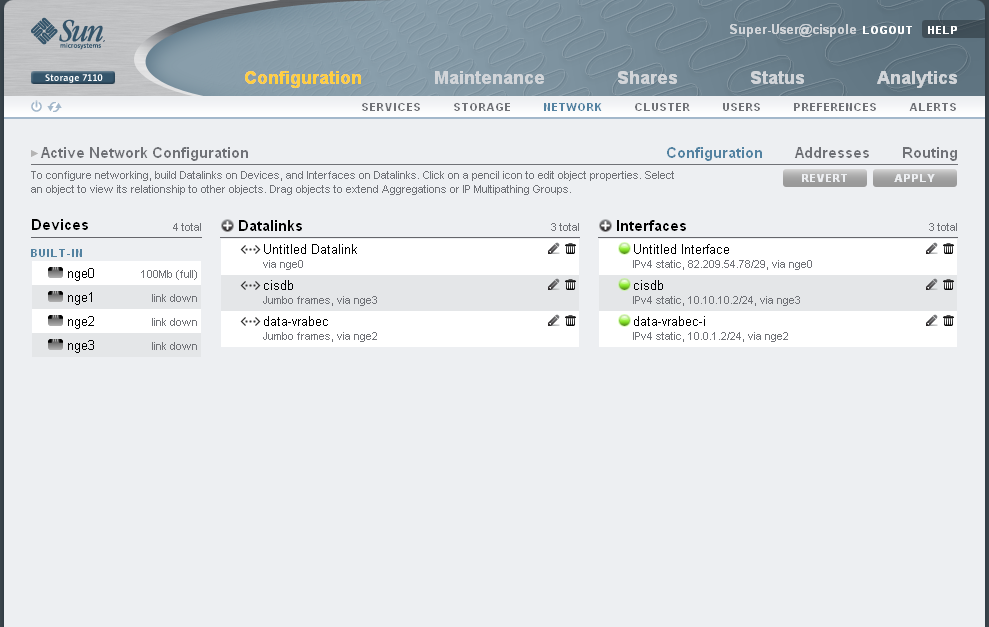Screen dimensions: 989x627
Task: Add a new datalink with the plus icon
Action: pyautogui.click(x=228, y=226)
